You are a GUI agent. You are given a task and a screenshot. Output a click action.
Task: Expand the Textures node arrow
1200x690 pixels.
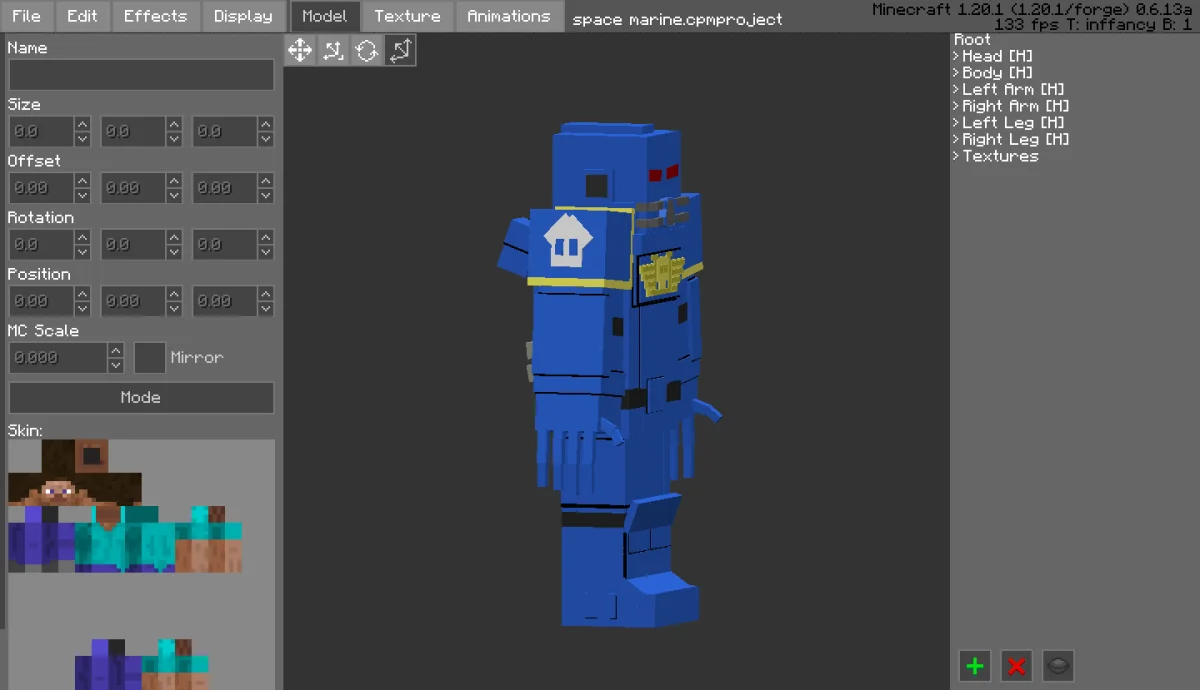[956, 156]
